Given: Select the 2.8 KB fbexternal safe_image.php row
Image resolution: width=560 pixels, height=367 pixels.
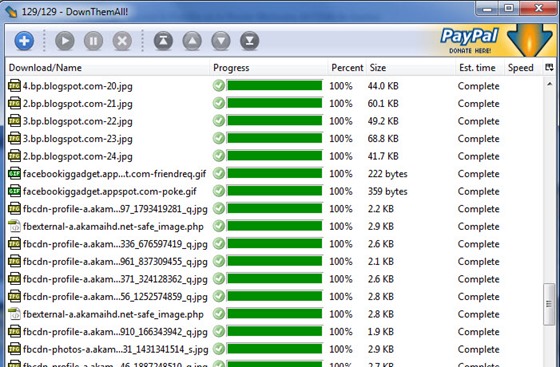Looking at the screenshot, I should (274, 314).
